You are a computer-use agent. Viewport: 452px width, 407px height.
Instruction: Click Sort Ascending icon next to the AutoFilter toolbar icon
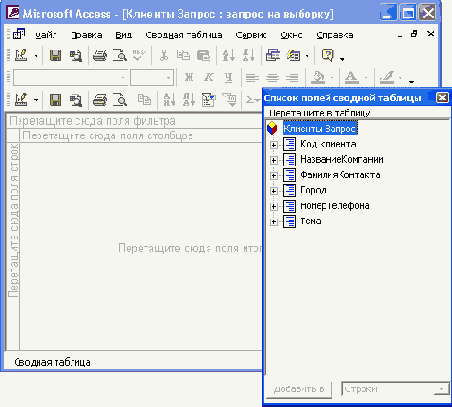[169, 100]
